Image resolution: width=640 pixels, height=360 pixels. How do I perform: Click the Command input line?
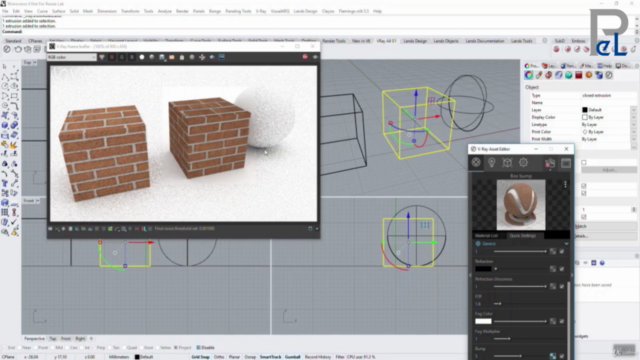(x=318, y=31)
